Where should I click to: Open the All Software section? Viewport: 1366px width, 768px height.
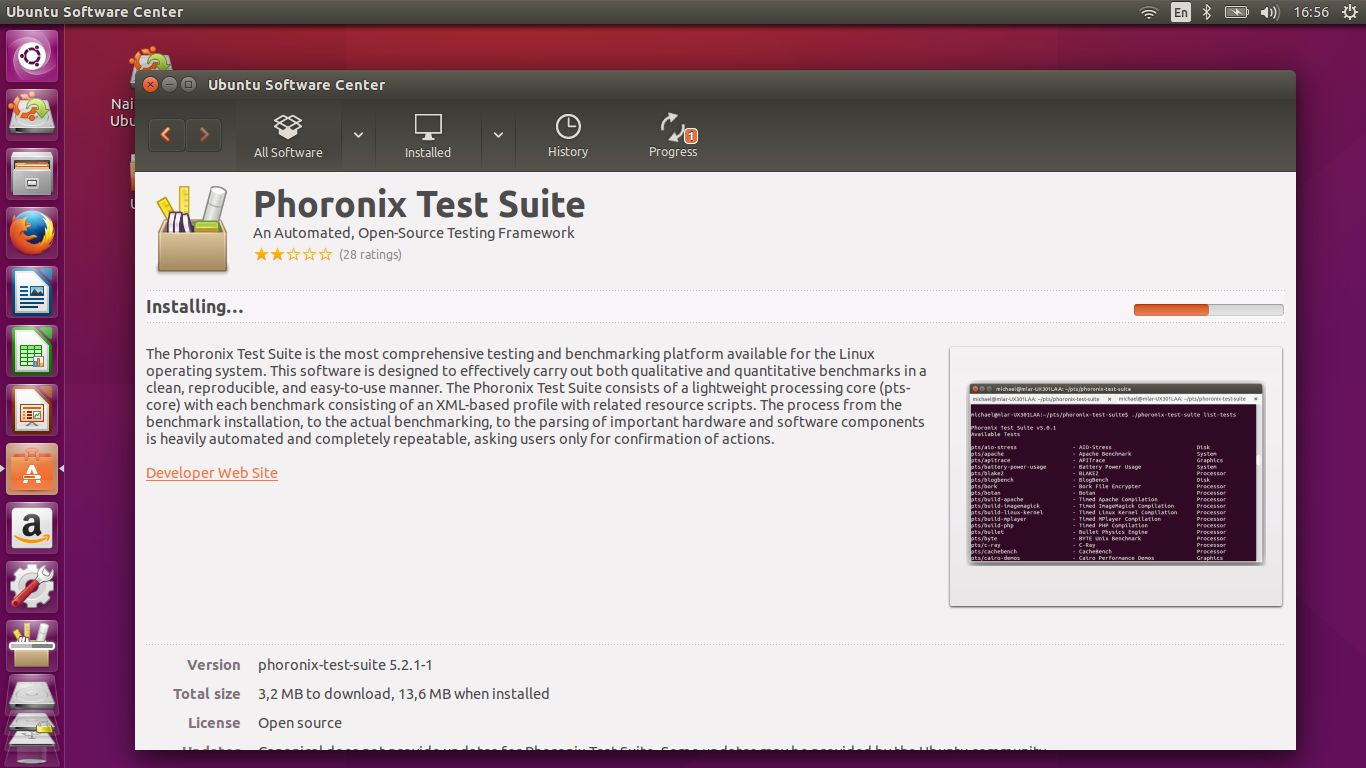point(288,136)
